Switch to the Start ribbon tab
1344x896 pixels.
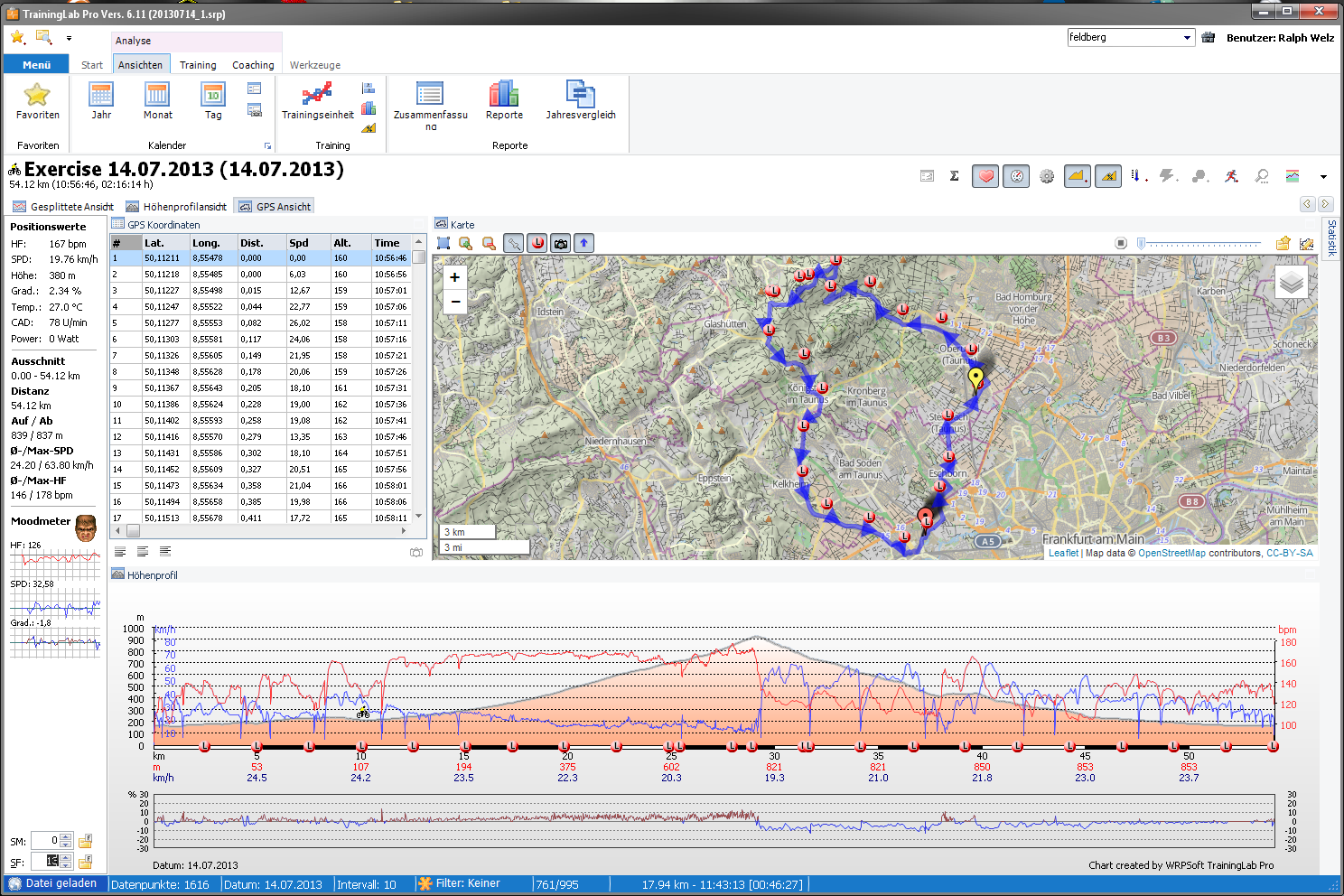coord(91,65)
